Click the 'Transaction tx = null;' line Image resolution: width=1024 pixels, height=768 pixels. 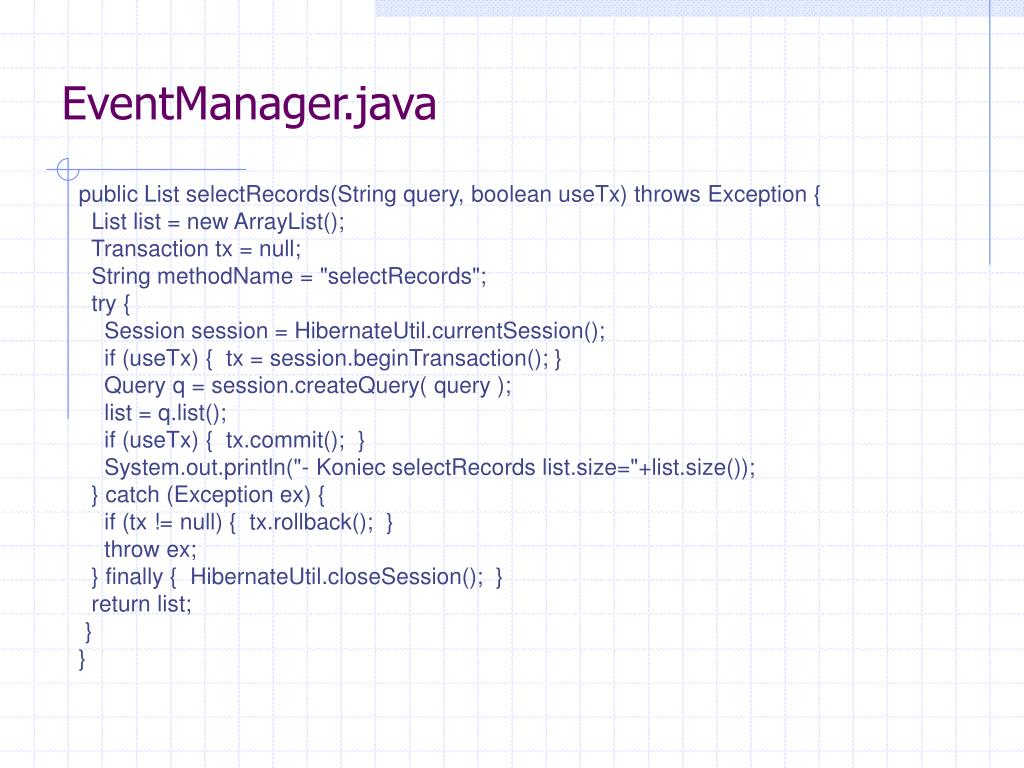tap(196, 249)
